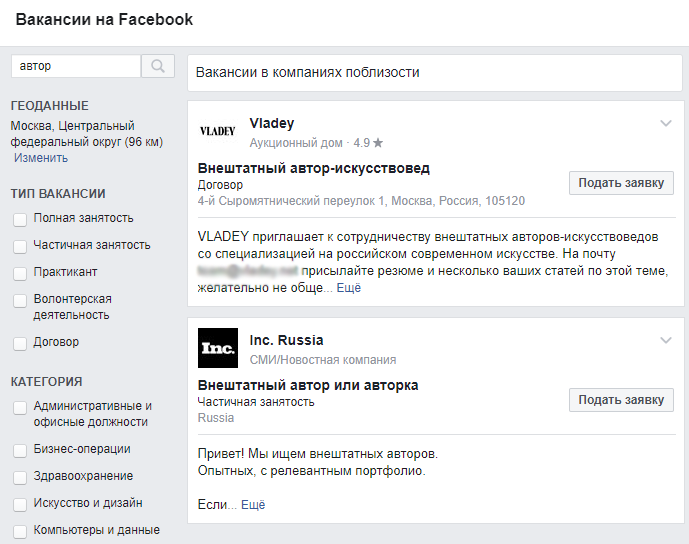
Task: Toggle the Здравоохранение category checkbox
Action: point(20,477)
